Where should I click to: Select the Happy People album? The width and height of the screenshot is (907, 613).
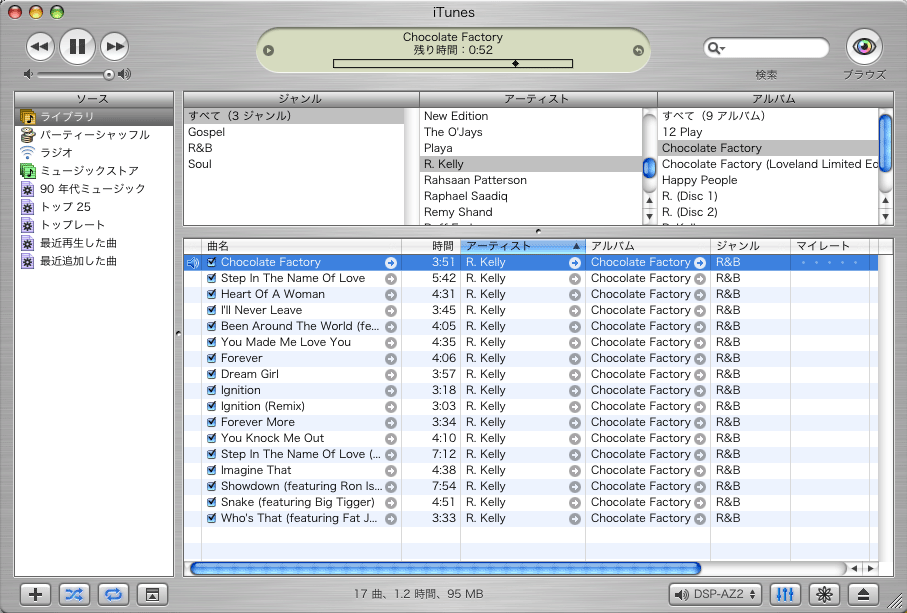click(x=768, y=180)
